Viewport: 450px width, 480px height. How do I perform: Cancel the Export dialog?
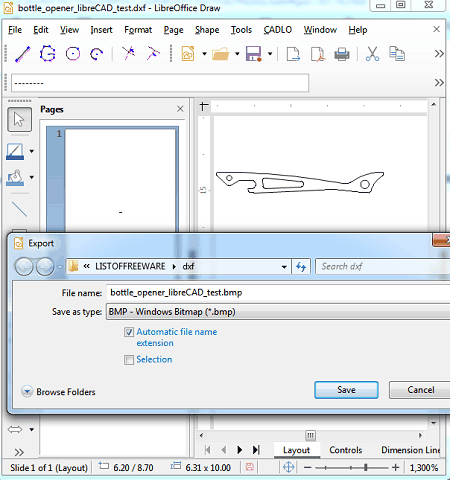(x=420, y=390)
